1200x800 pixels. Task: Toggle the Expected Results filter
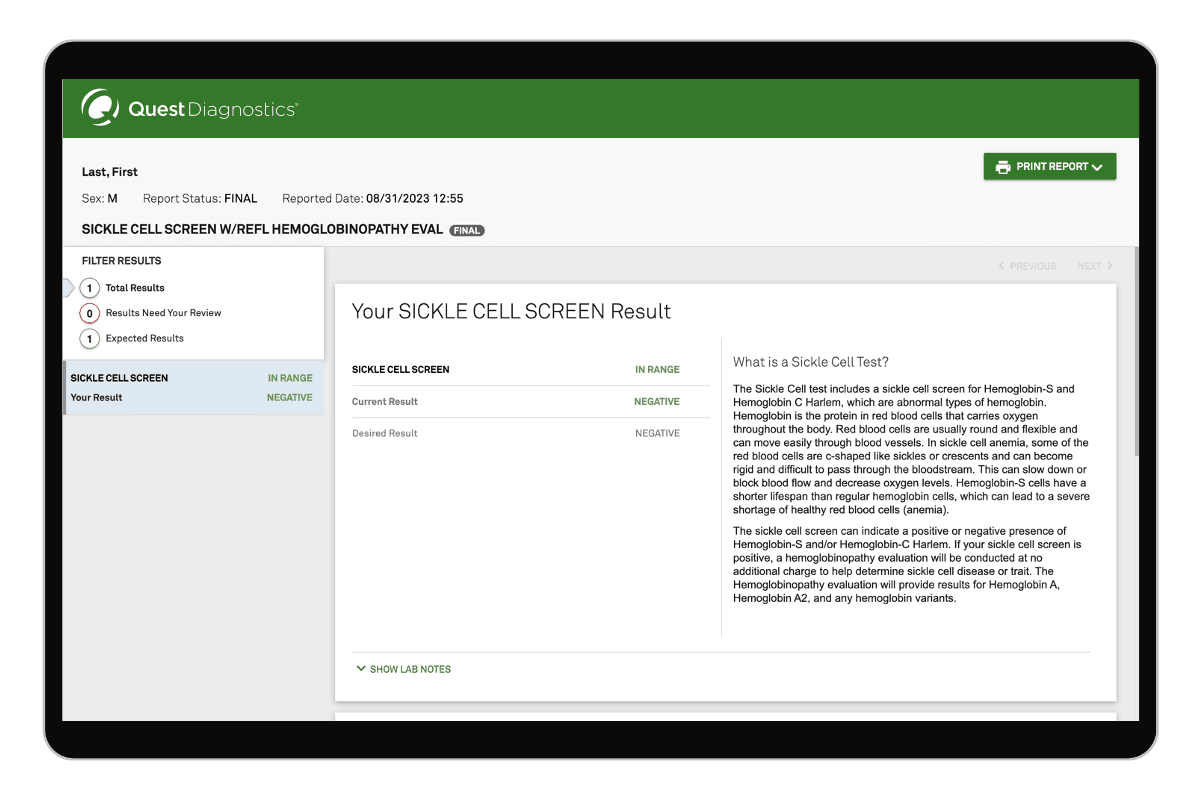click(x=143, y=338)
